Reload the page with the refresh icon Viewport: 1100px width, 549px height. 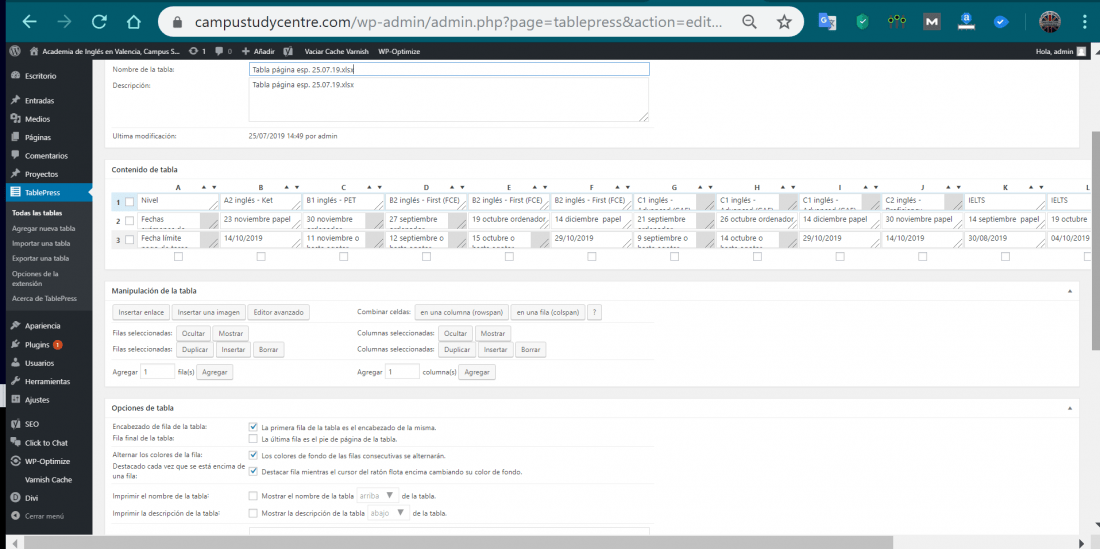(x=99, y=22)
